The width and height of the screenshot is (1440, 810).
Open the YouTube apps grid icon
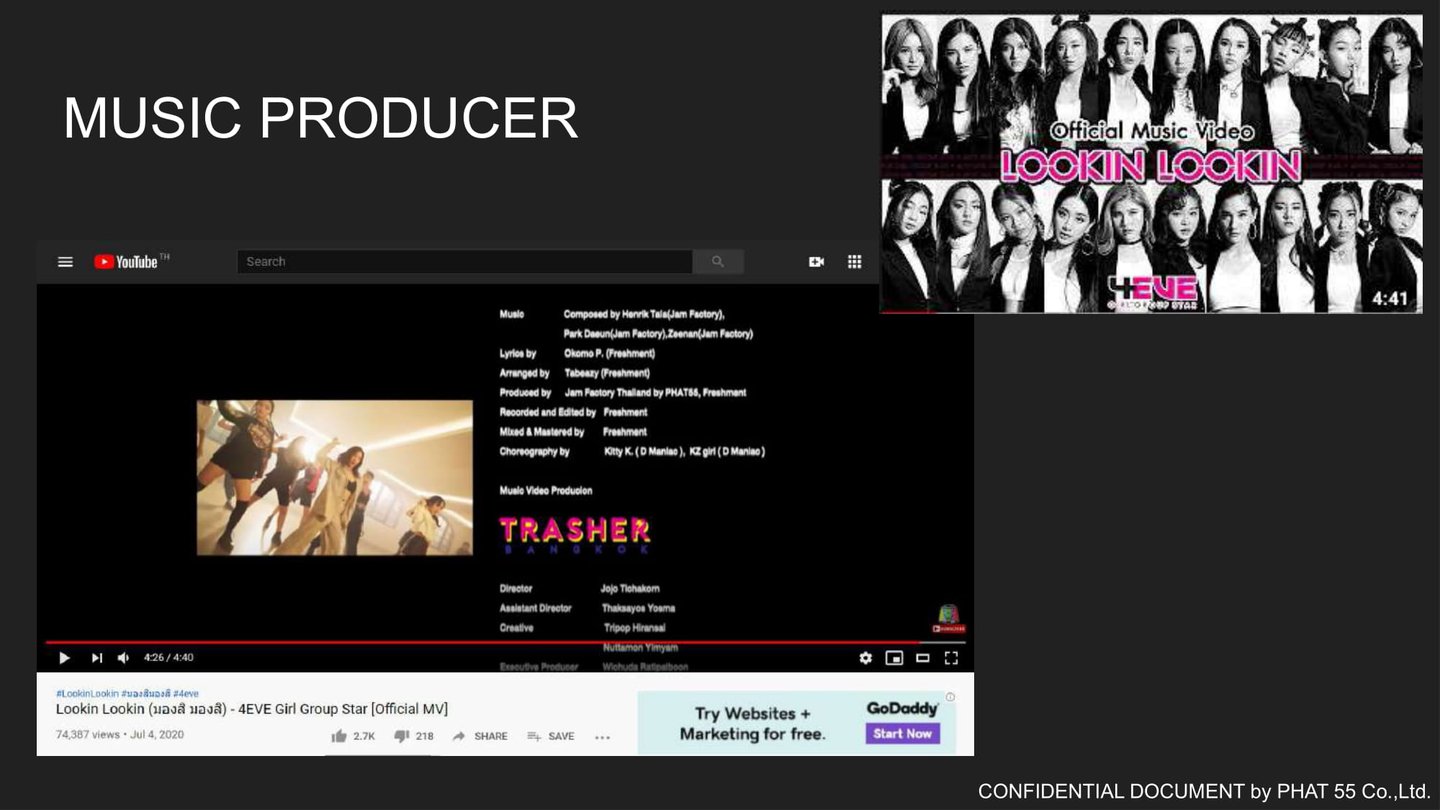coord(854,262)
